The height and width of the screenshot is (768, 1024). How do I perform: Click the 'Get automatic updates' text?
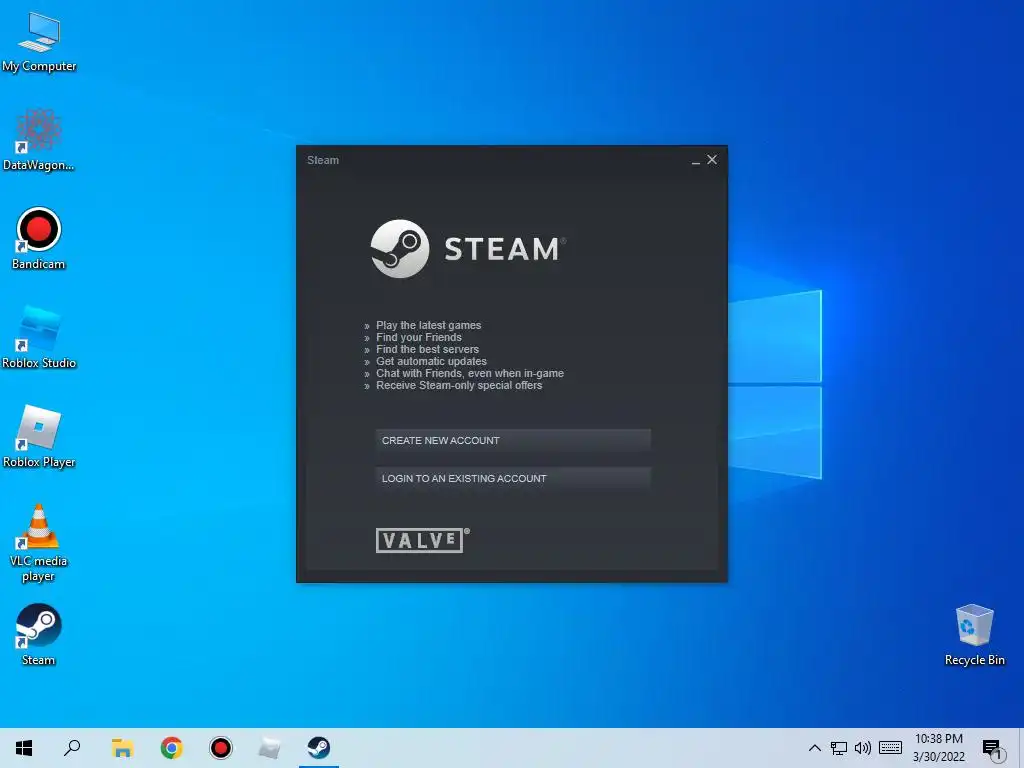(431, 361)
